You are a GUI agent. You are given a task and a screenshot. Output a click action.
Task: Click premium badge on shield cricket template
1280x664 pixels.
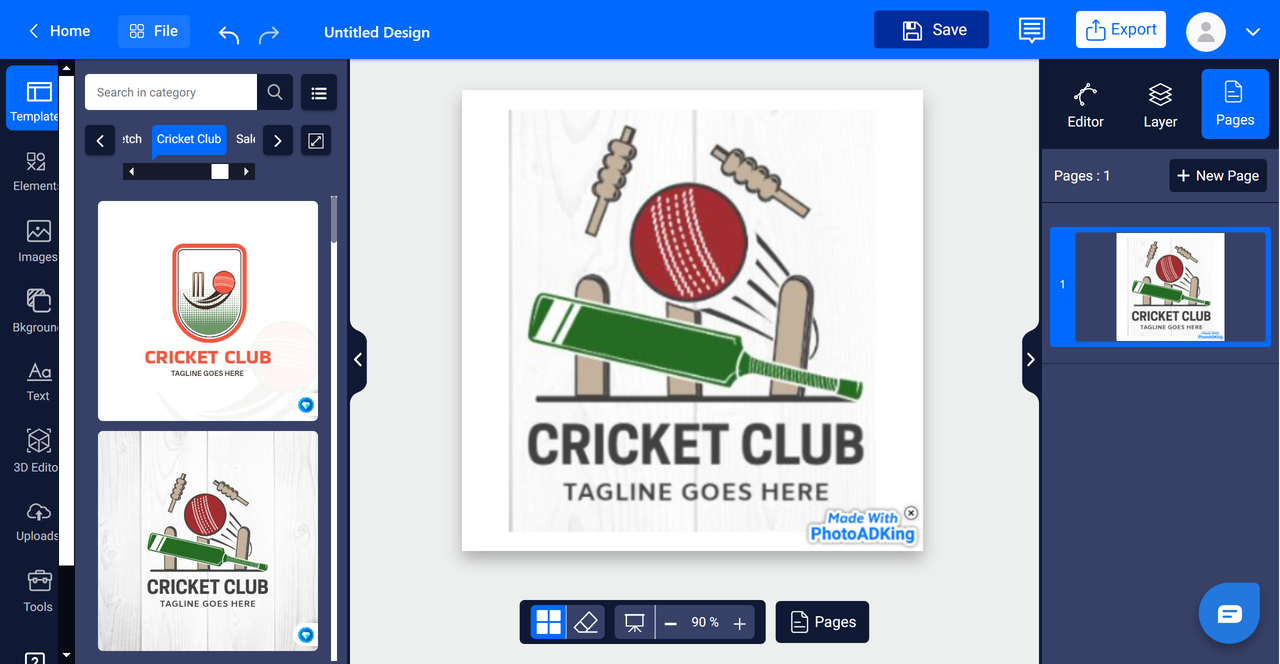[x=306, y=405]
